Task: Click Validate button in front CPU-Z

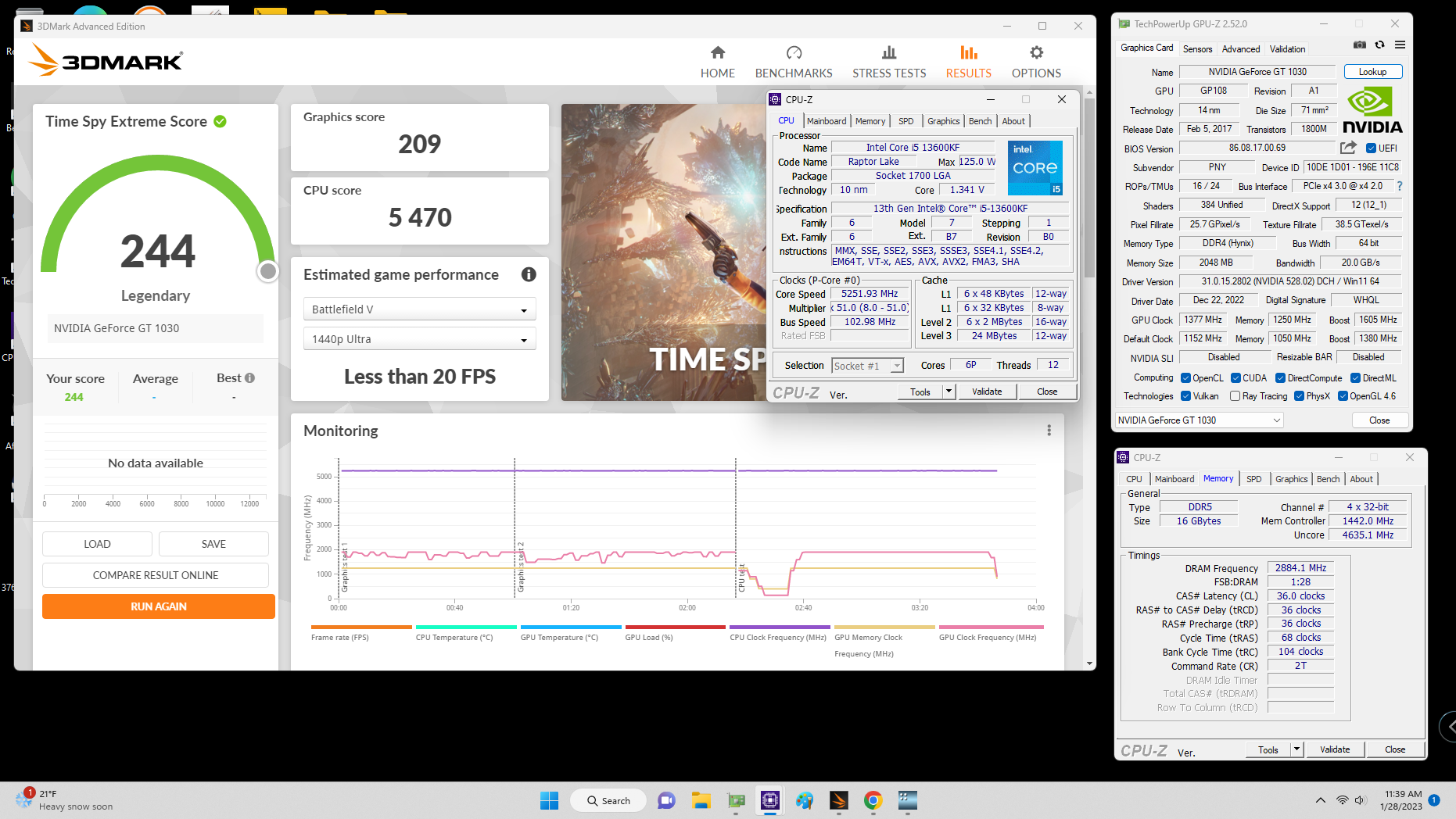Action: click(987, 392)
